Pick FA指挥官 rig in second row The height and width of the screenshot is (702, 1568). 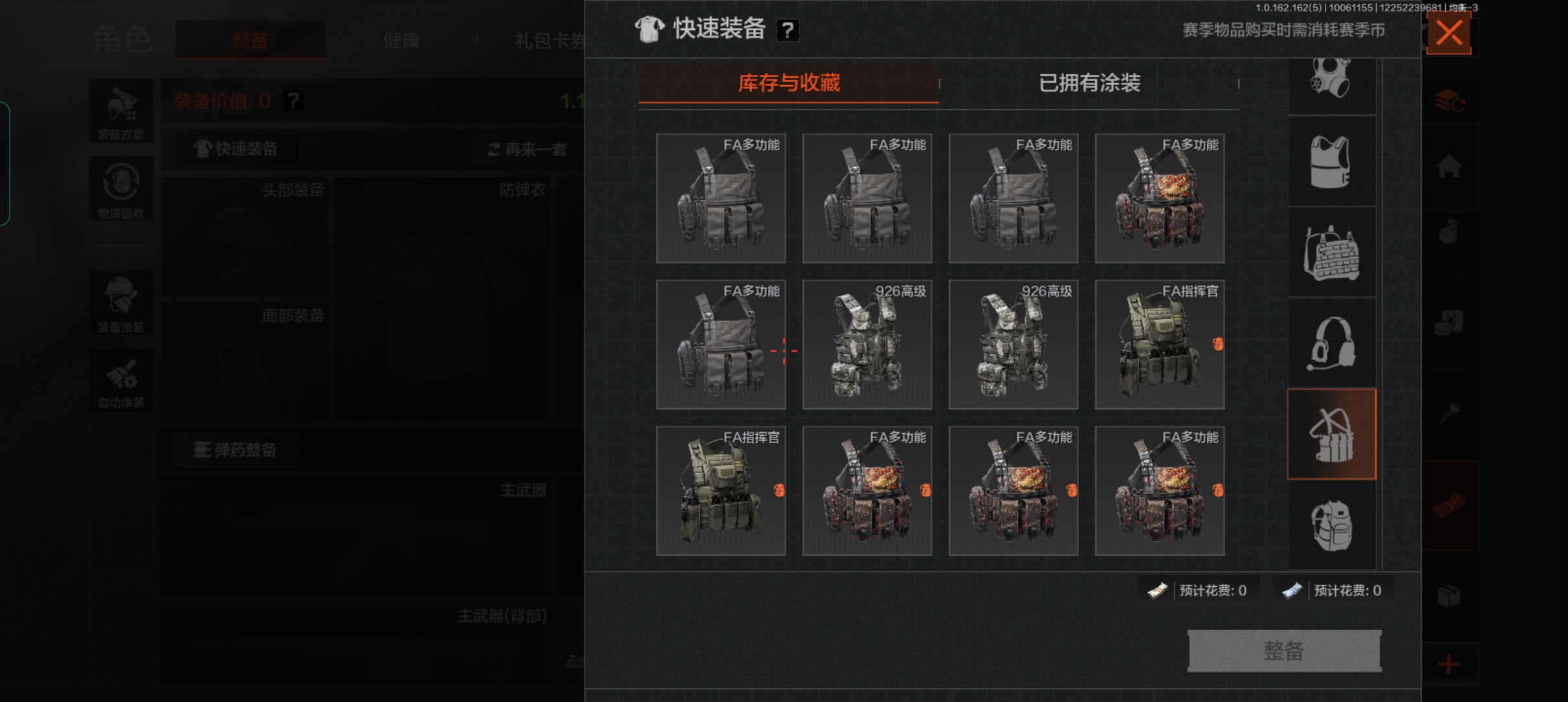point(1160,344)
